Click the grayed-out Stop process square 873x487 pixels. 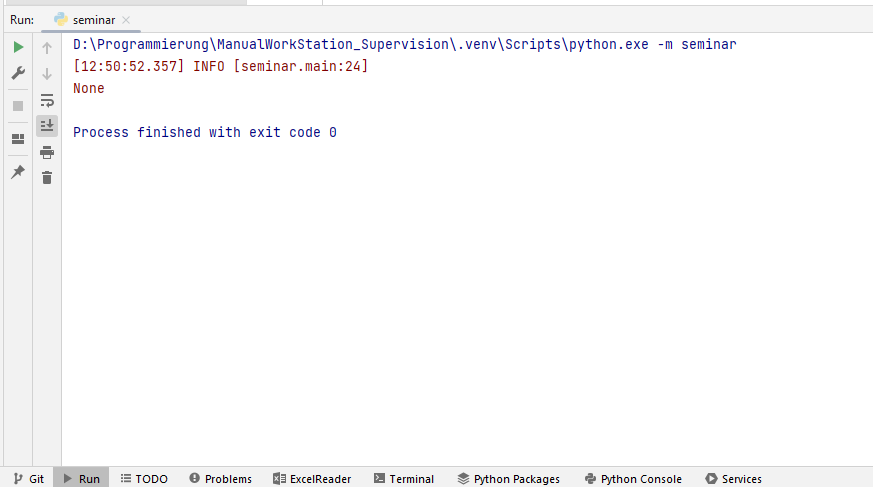(x=18, y=106)
